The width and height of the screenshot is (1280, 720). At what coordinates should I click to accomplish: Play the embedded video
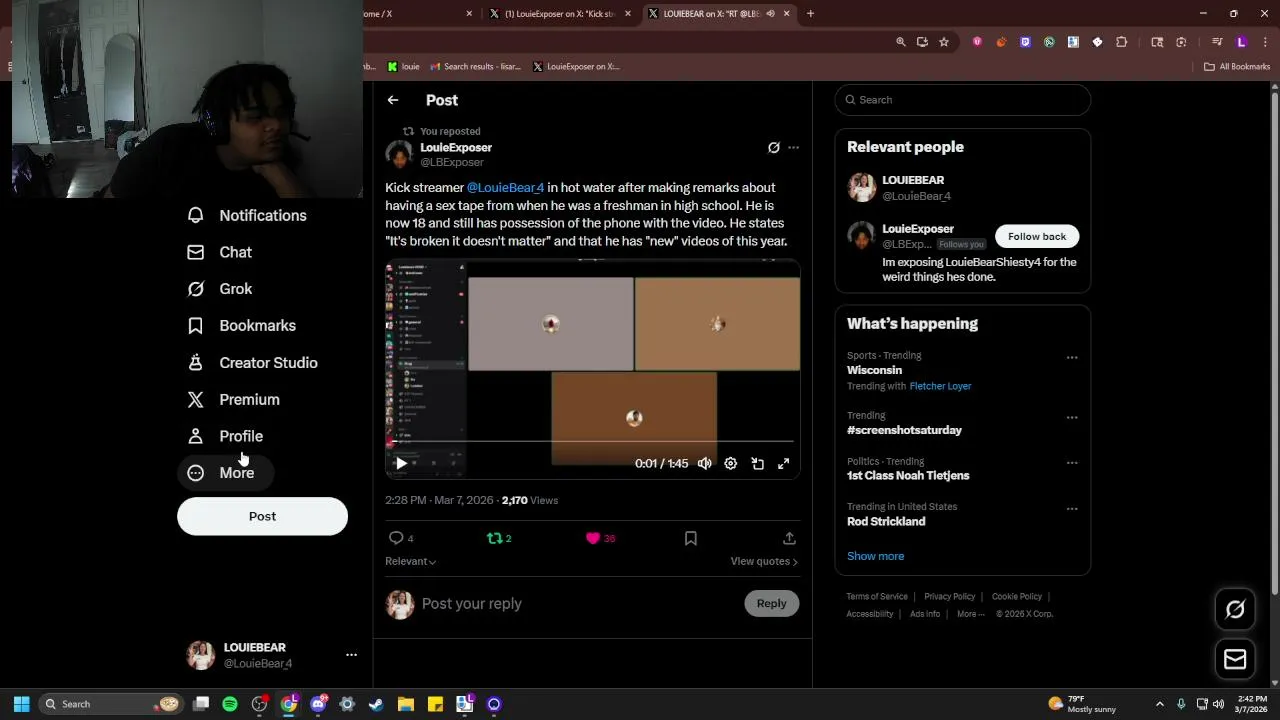click(x=401, y=464)
